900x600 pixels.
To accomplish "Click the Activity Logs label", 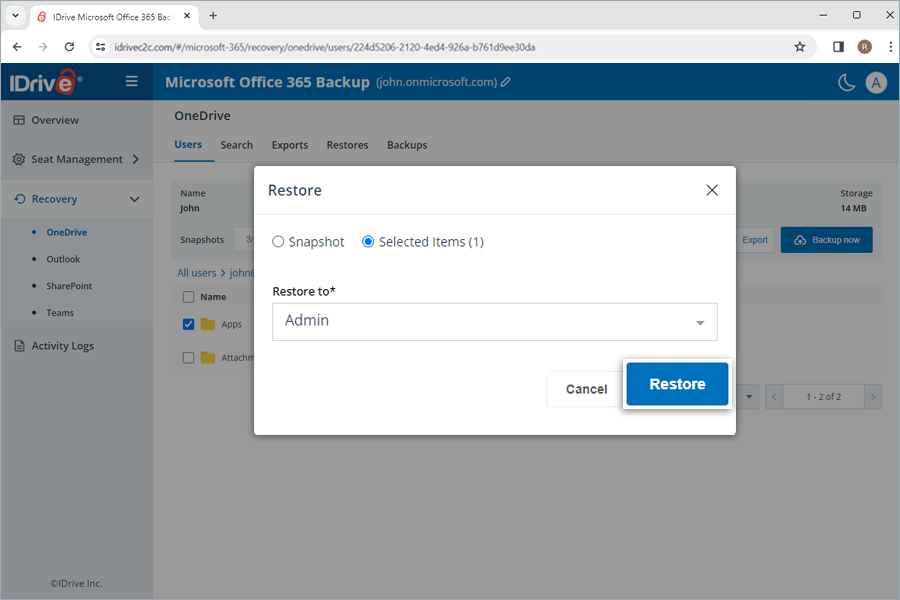I will pyautogui.click(x=63, y=346).
